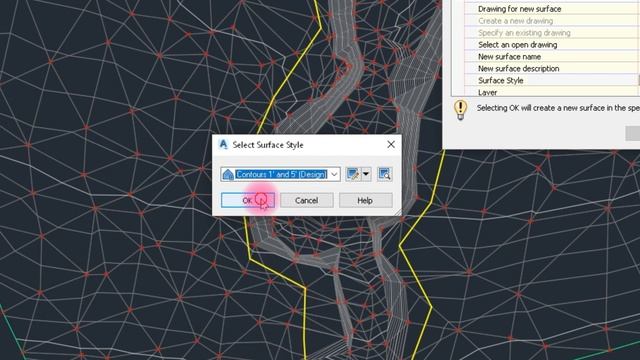The height and width of the screenshot is (360, 640).
Task: Click the style detail preview icon
Action: click(384, 174)
